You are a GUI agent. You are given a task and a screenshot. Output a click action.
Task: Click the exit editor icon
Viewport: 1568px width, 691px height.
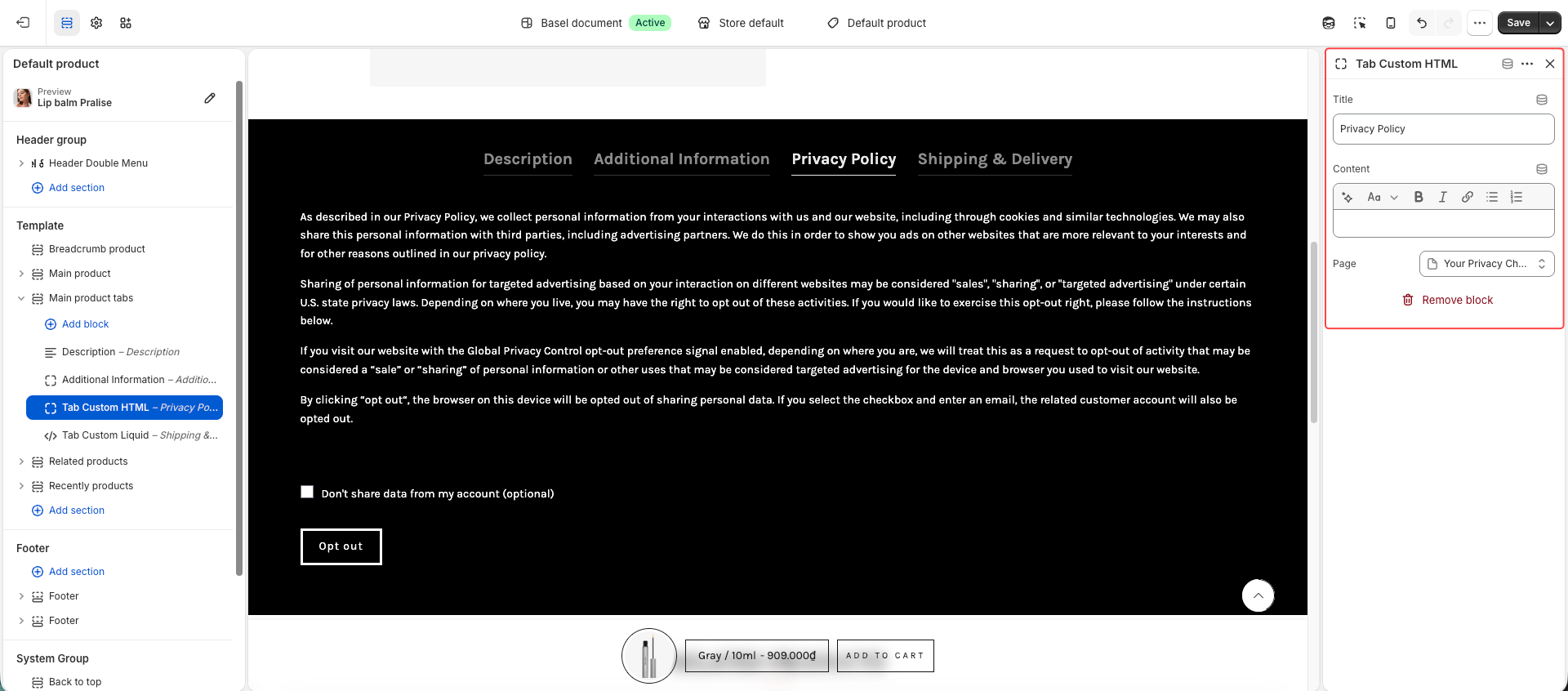[23, 23]
